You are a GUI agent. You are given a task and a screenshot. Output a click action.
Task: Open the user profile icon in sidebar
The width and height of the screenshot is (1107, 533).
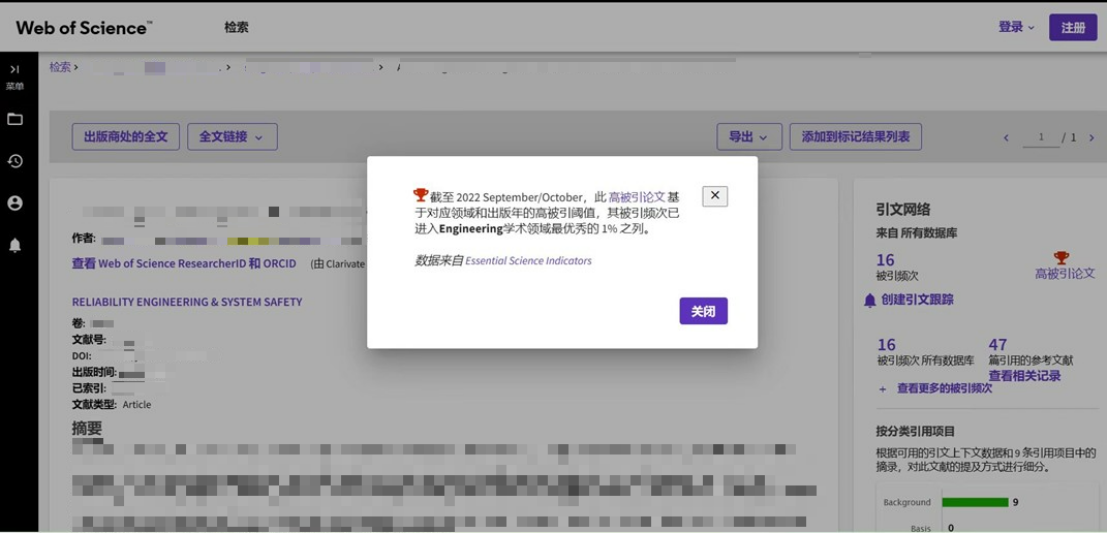[x=15, y=203]
